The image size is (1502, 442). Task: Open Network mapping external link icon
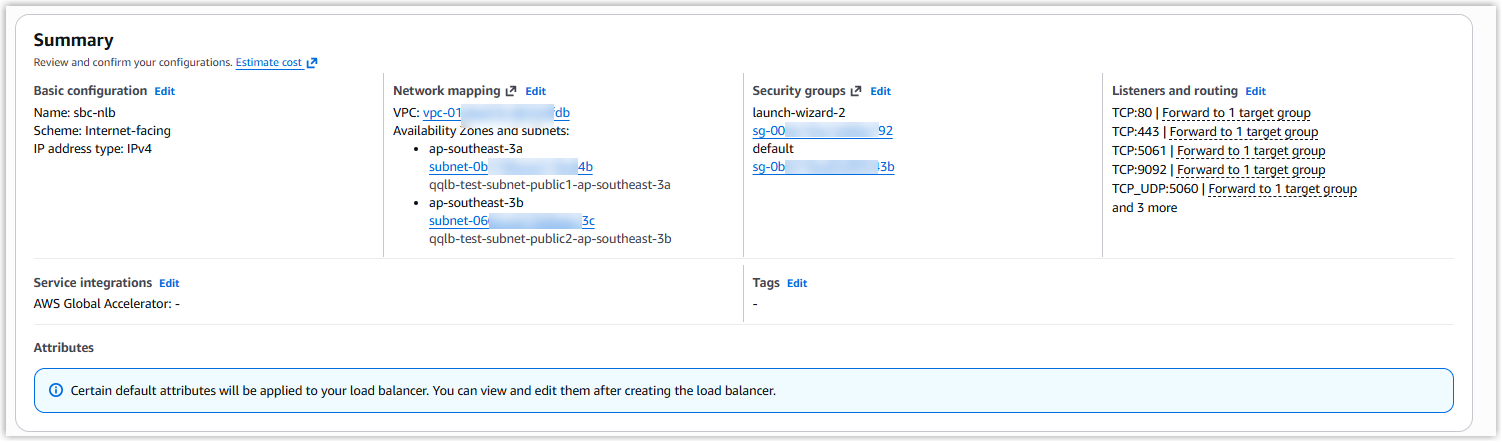pos(511,91)
